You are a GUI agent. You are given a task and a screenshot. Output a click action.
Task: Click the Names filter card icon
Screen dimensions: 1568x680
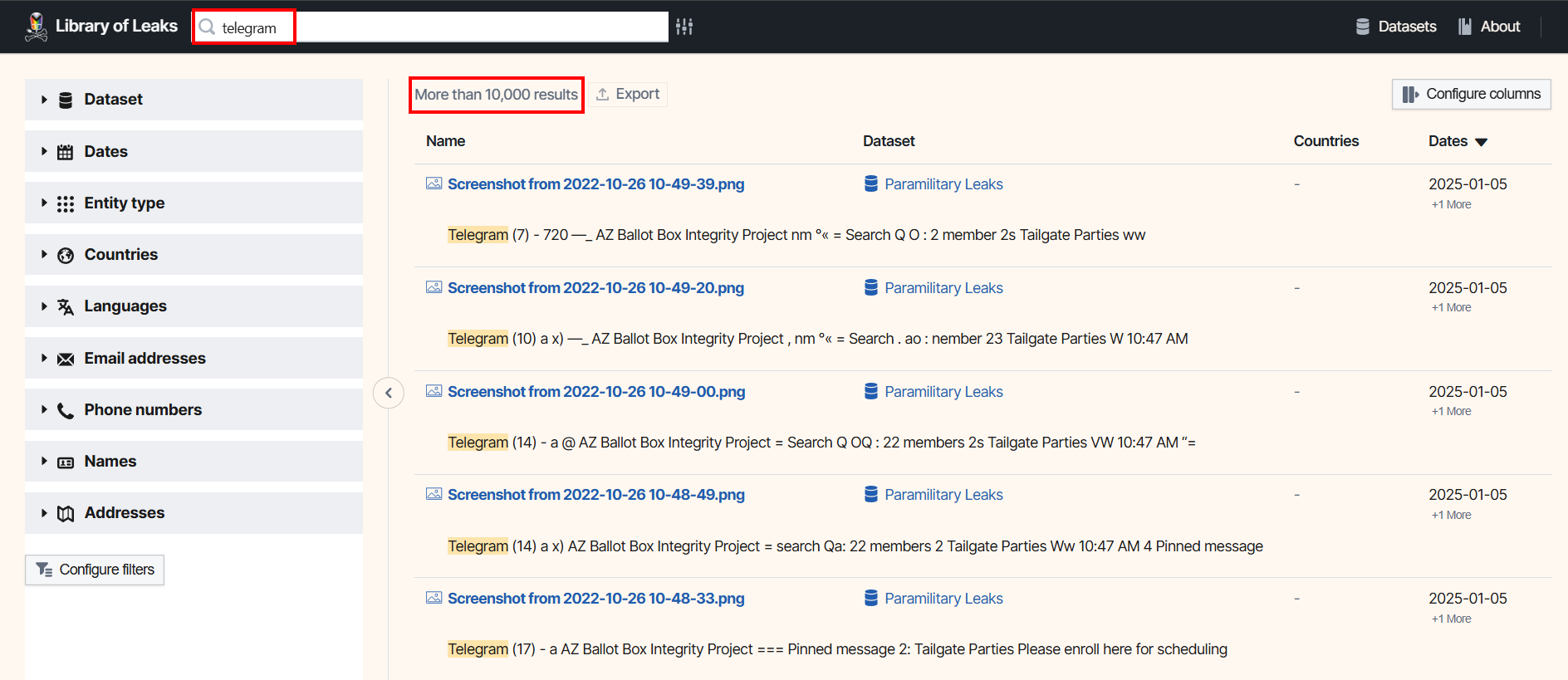(66, 462)
